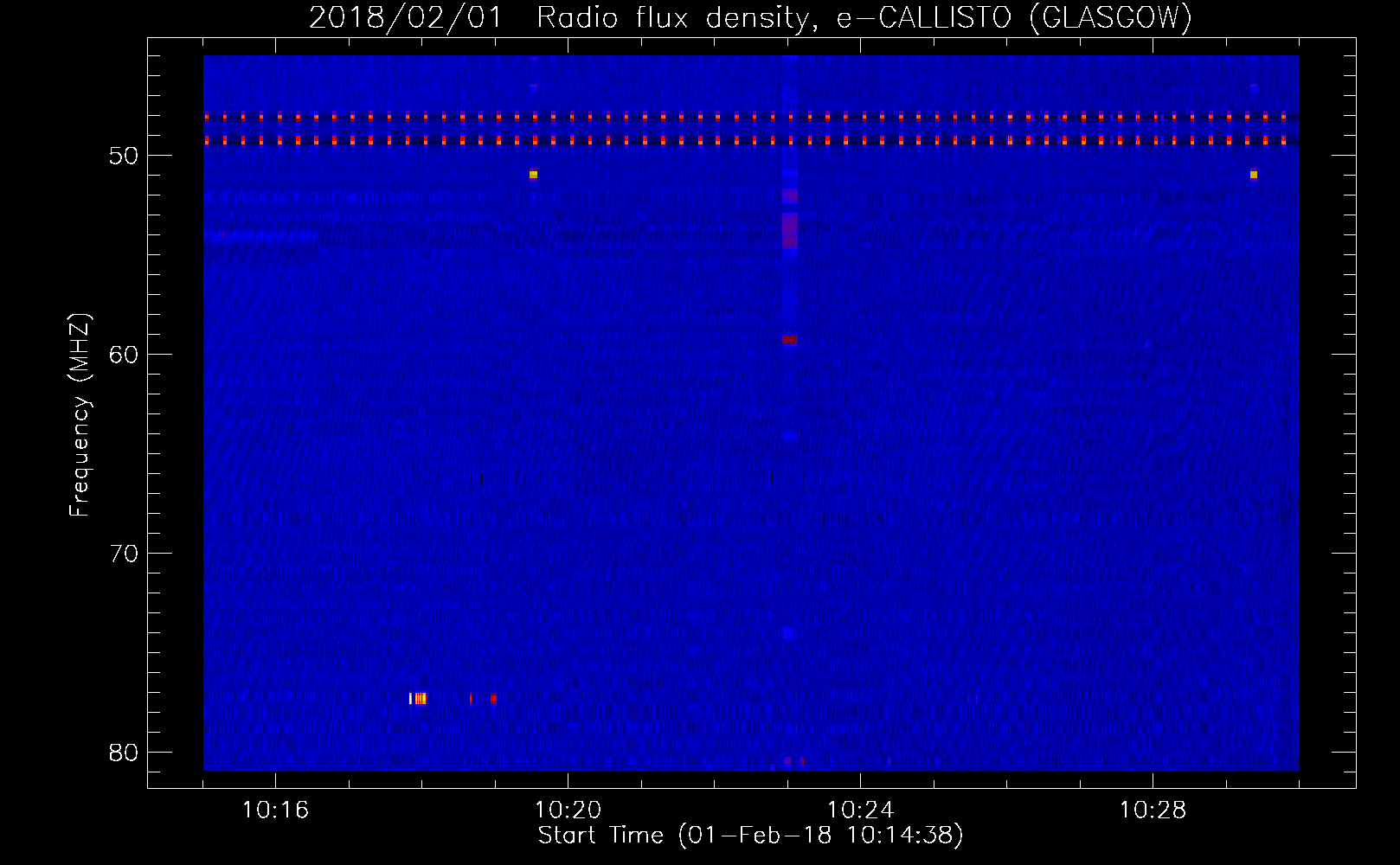This screenshot has width=1400, height=865.
Task: Click the '80' frequency tick label
Action: click(124, 753)
